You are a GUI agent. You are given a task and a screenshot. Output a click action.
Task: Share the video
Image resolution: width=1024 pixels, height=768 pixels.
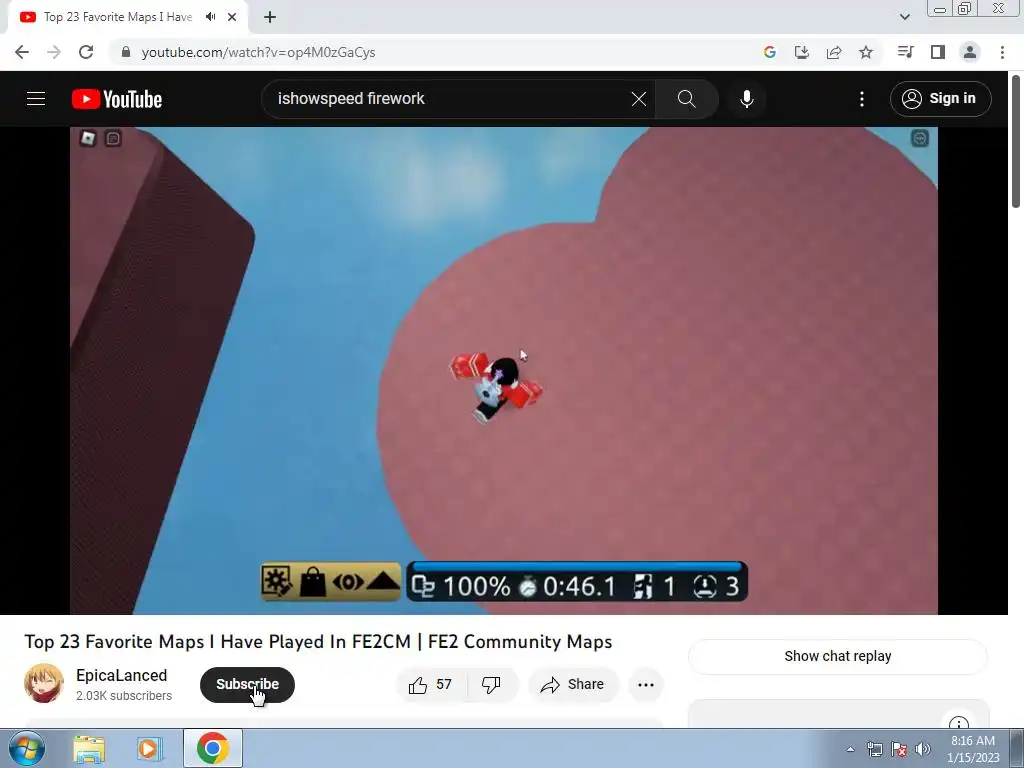[573, 684]
